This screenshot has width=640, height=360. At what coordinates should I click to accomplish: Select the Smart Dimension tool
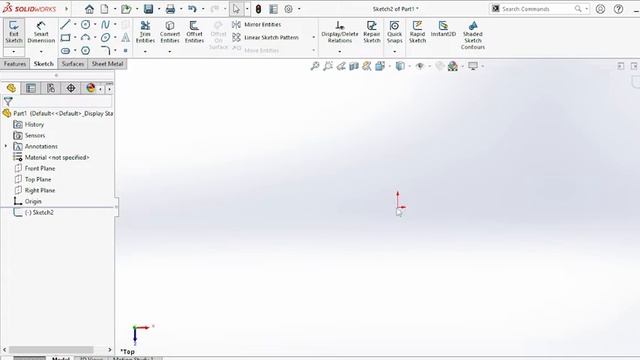pyautogui.click(x=41, y=32)
